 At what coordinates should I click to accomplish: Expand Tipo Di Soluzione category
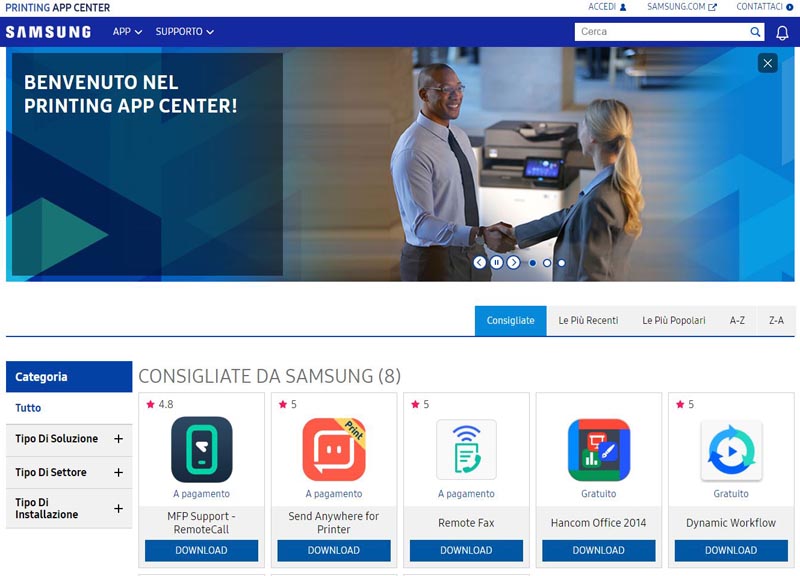coord(118,439)
